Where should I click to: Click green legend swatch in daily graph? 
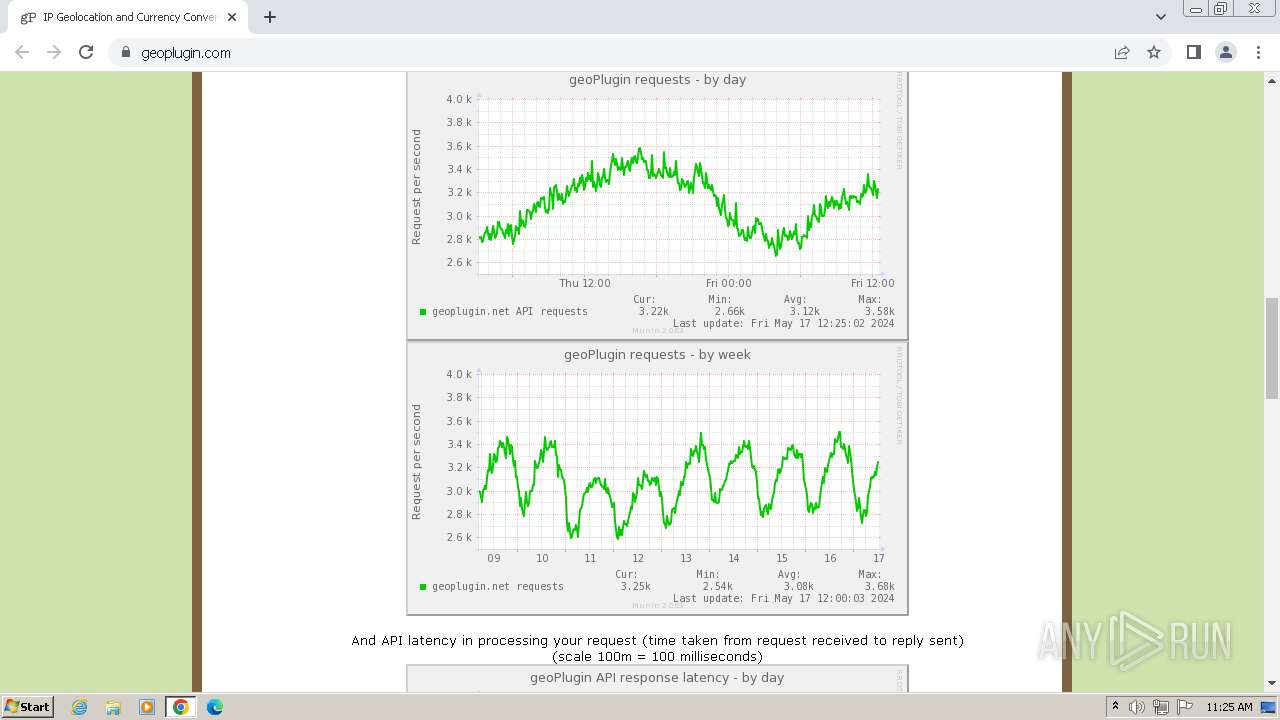(x=423, y=312)
